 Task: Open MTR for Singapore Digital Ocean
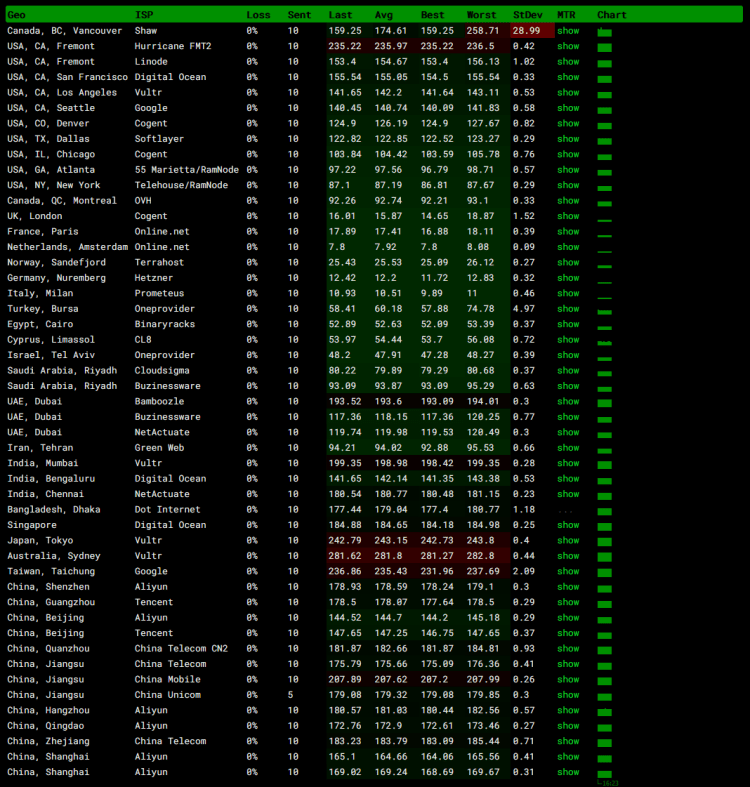point(568,525)
